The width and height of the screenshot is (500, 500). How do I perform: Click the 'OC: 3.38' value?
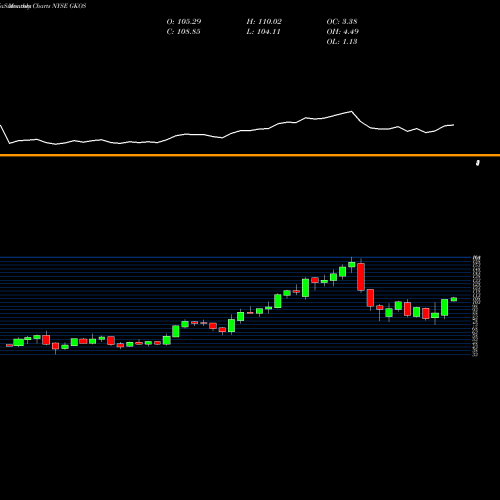point(342,22)
